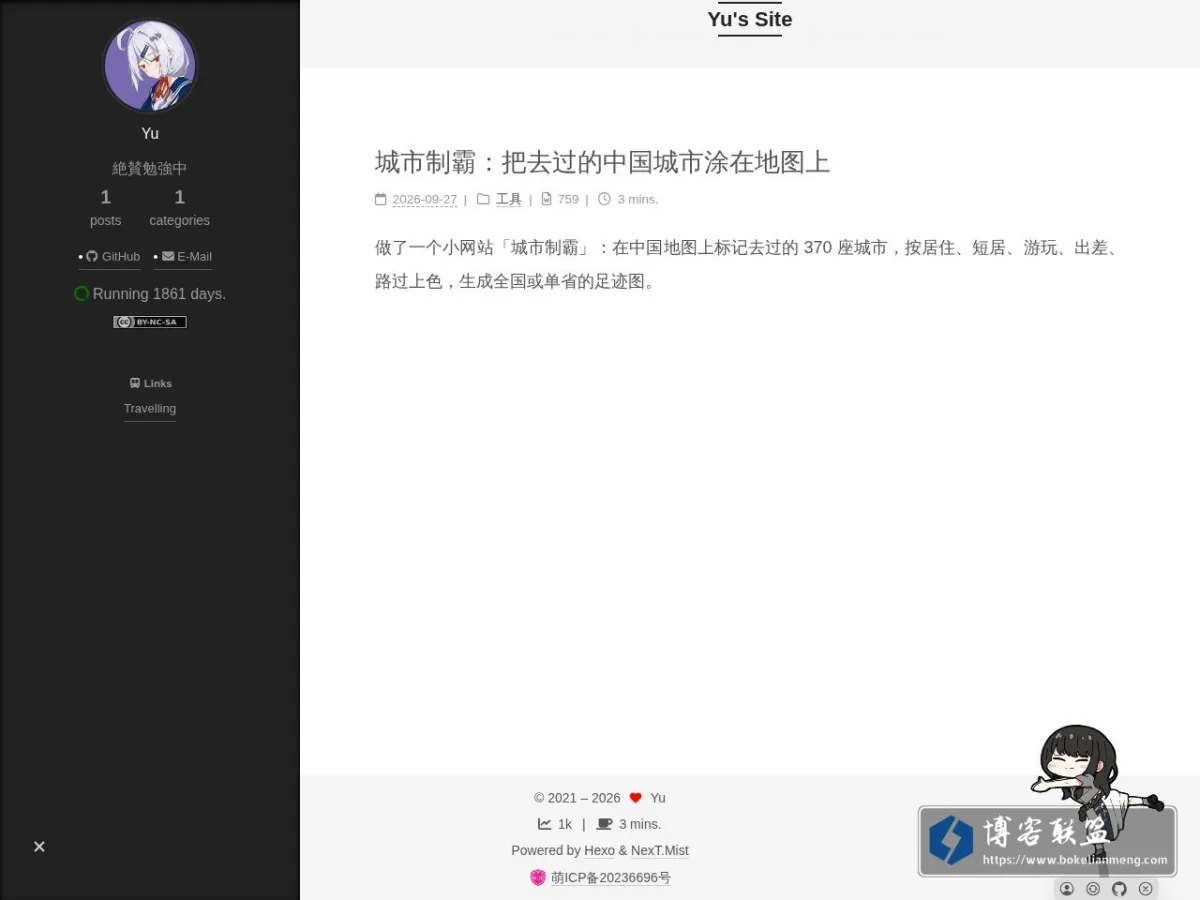This screenshot has width=1200, height=900.
Task: Click the red heart icon in footer
Action: pyautogui.click(x=635, y=798)
